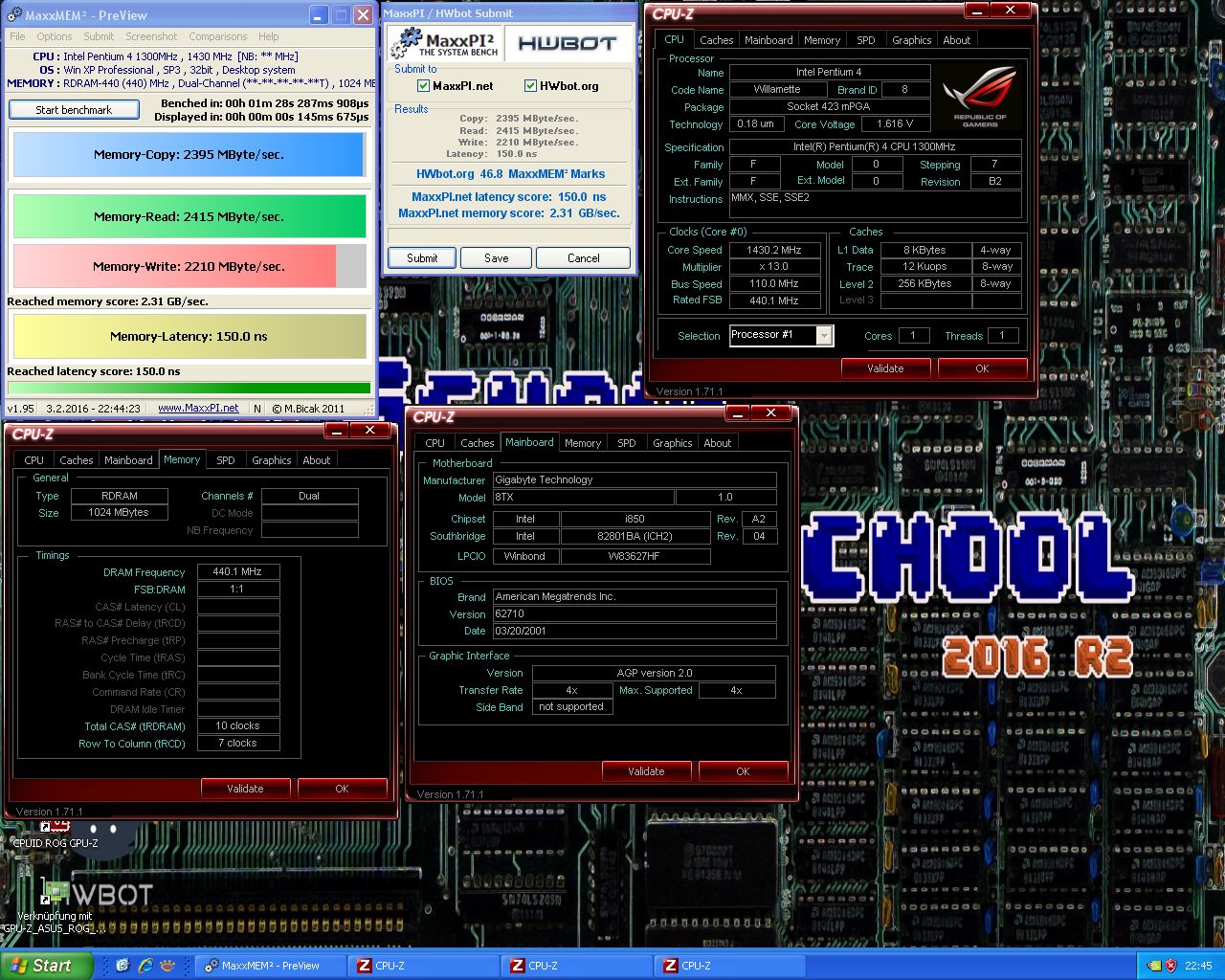Switch to MaxxMEM² - PreView taskbar button
Screen dimensions: 1225x980
[271, 966]
